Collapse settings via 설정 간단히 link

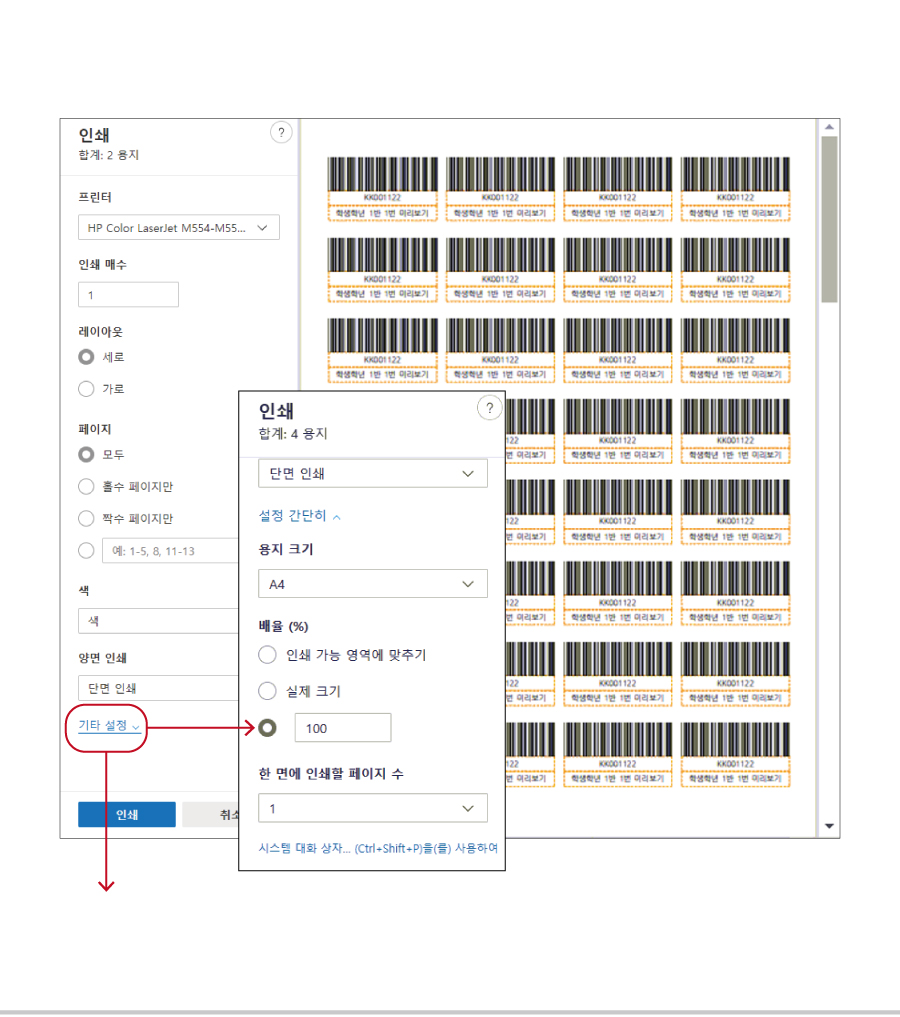click(299, 516)
